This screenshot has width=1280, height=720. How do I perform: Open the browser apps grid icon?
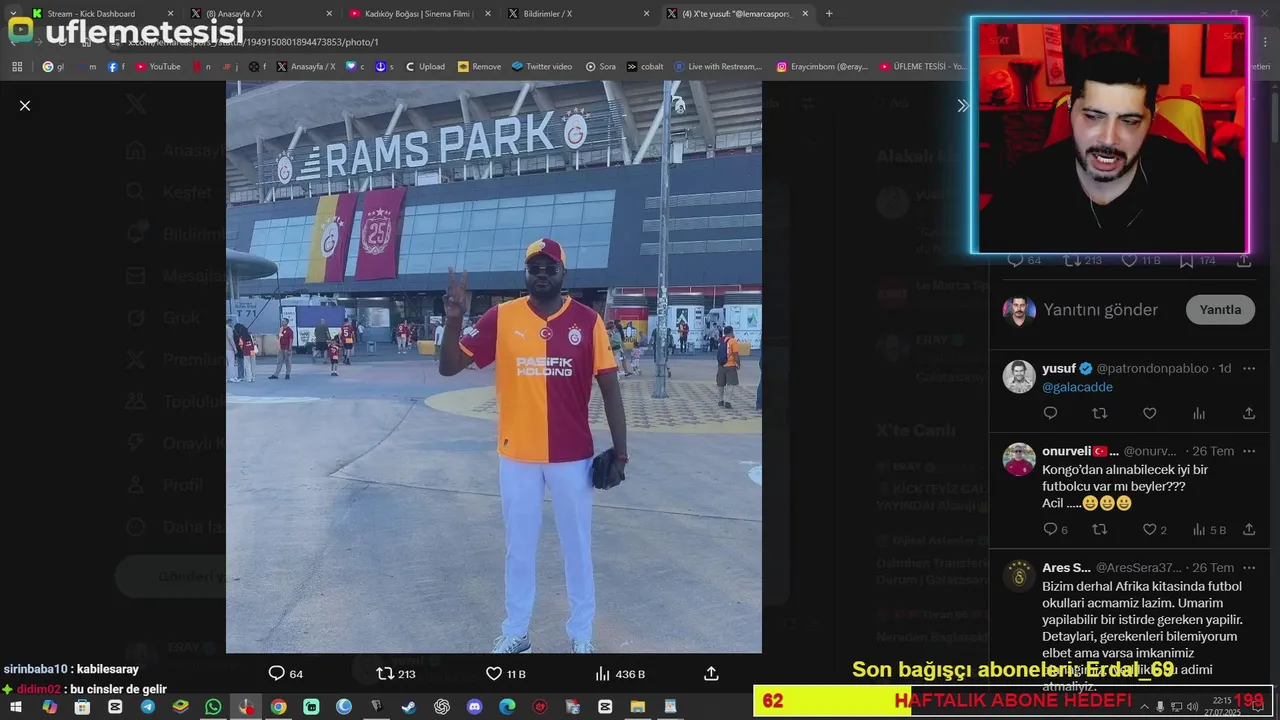pyautogui.click(x=17, y=66)
